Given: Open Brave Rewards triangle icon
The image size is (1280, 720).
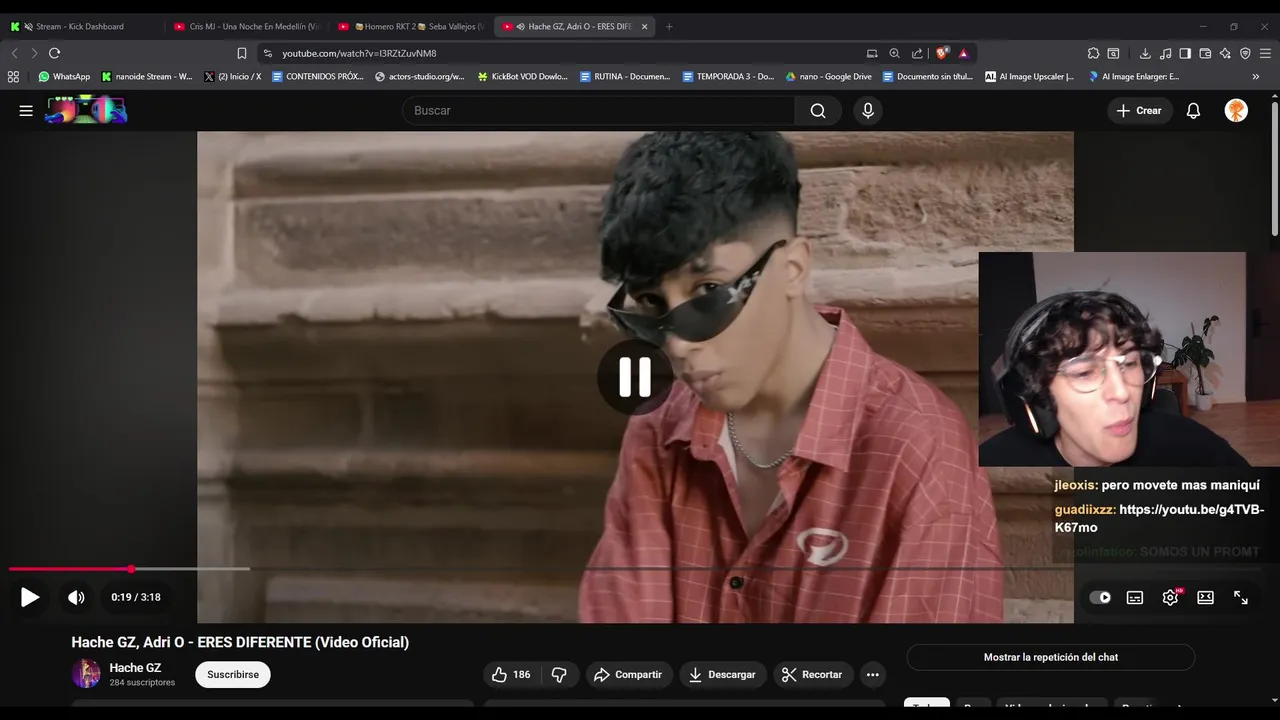Looking at the screenshot, I should click(x=963, y=53).
